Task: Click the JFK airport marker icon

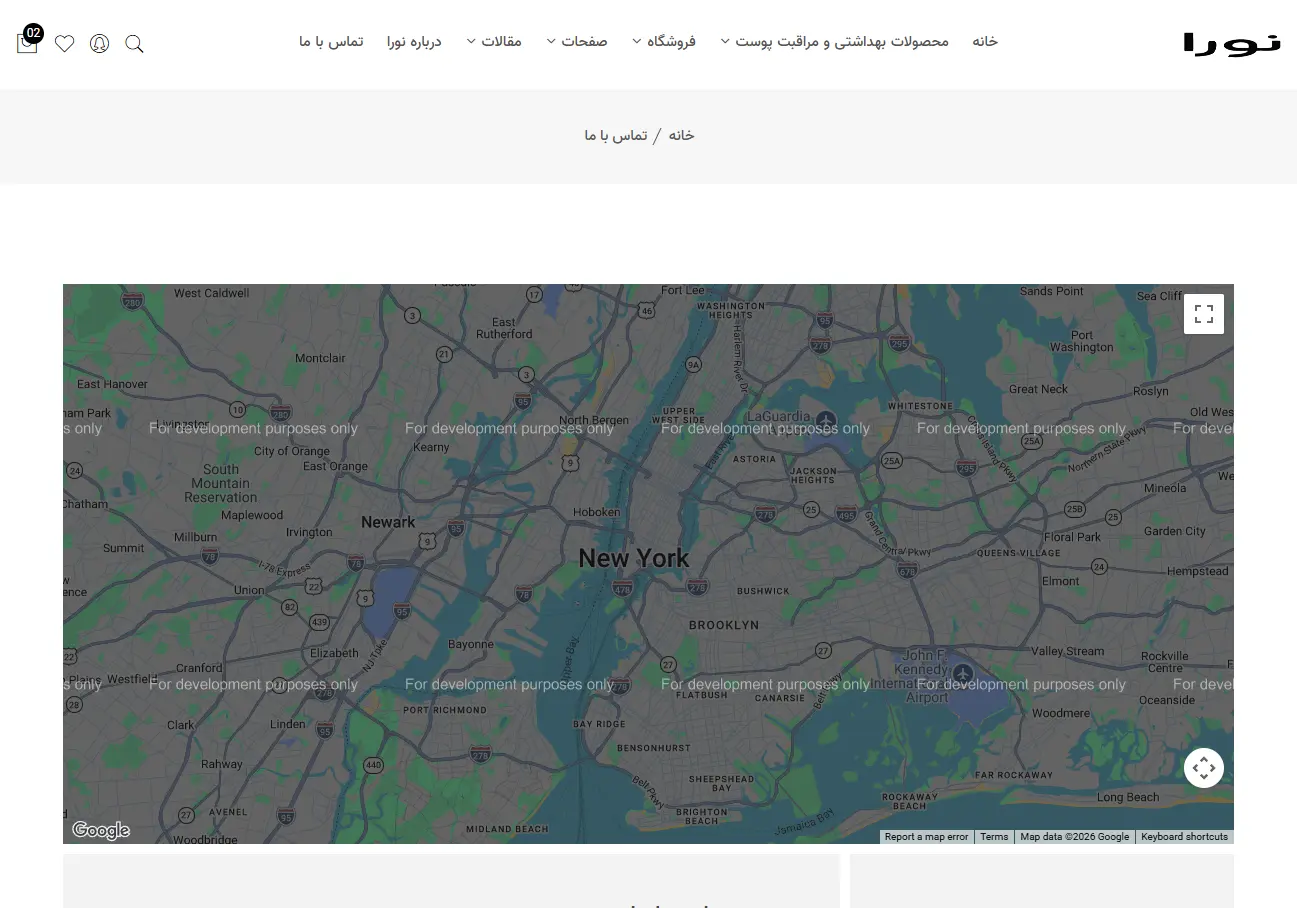Action: (x=962, y=672)
